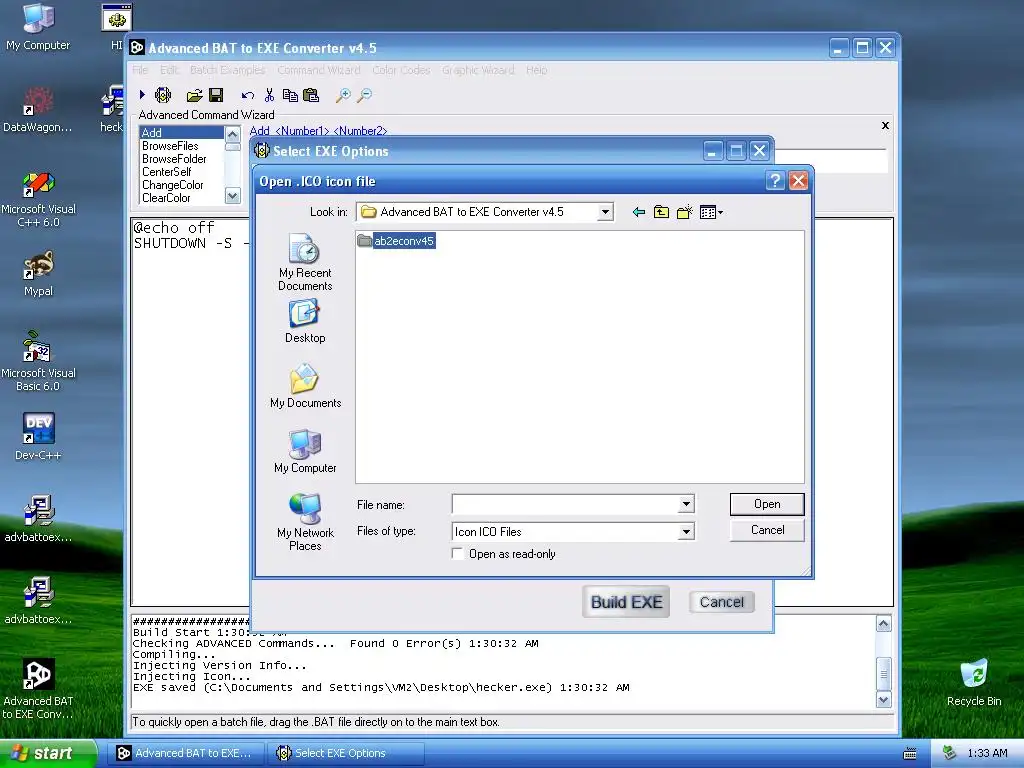Screen dimensions: 1024x768
Task: Expand the File name dropdown arrow
Action: click(x=686, y=504)
